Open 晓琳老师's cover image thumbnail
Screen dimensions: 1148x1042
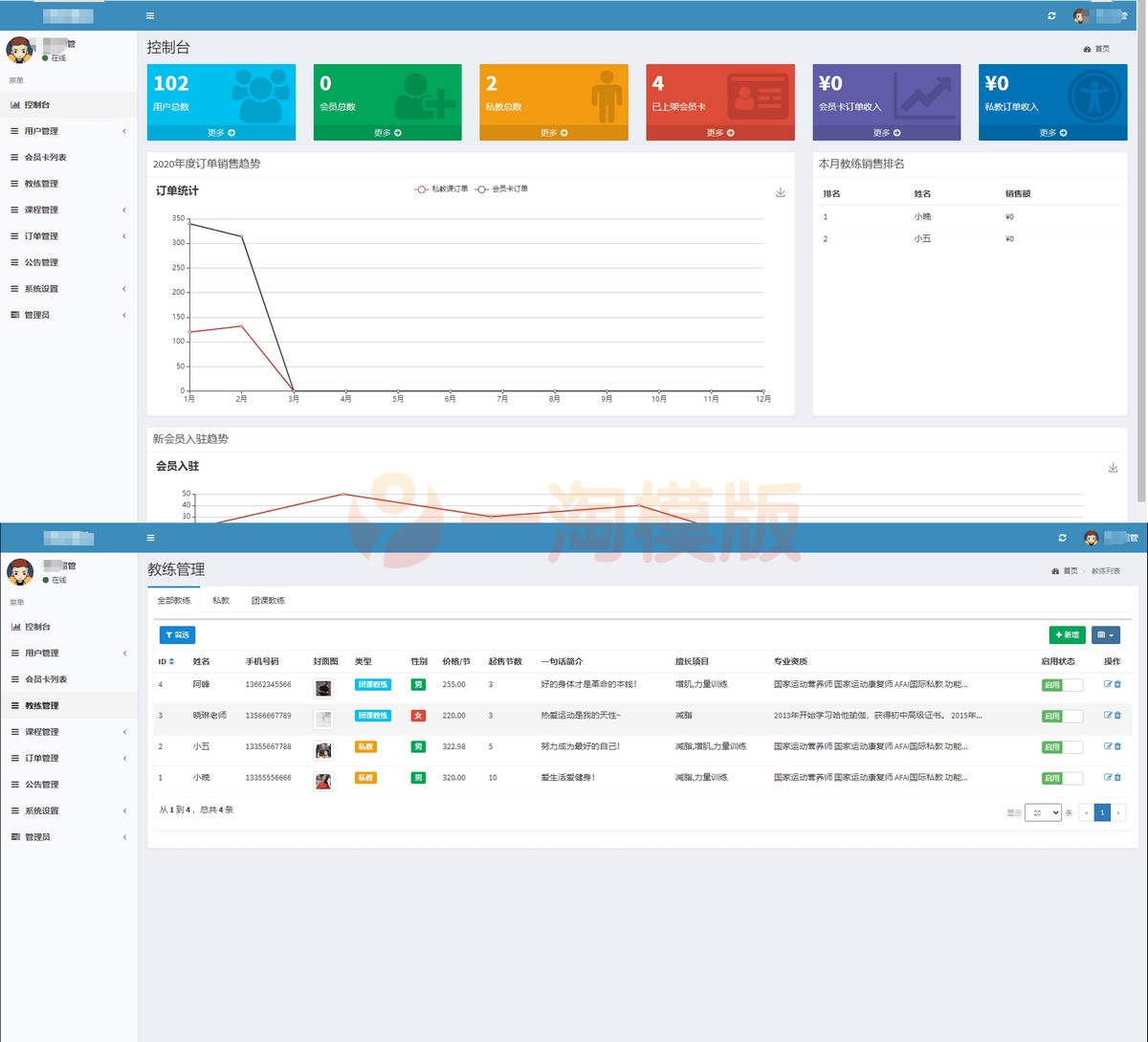(x=323, y=719)
